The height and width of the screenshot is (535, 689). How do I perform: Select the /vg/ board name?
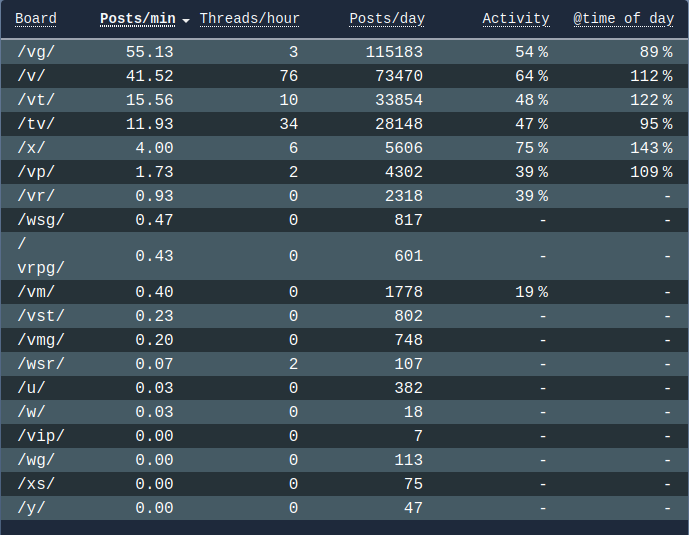(x=36, y=52)
